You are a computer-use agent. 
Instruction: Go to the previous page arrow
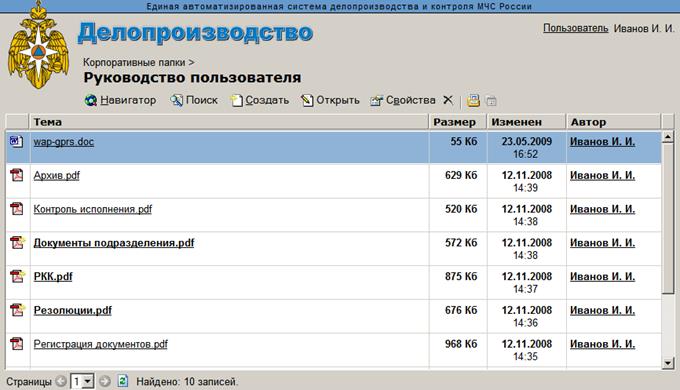click(x=62, y=382)
